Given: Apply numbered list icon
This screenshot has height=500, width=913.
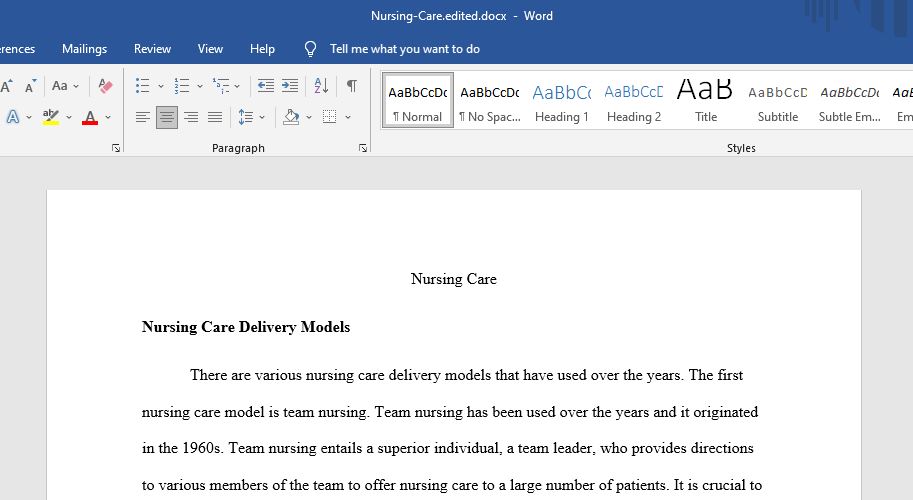Looking at the screenshot, I should [182, 86].
